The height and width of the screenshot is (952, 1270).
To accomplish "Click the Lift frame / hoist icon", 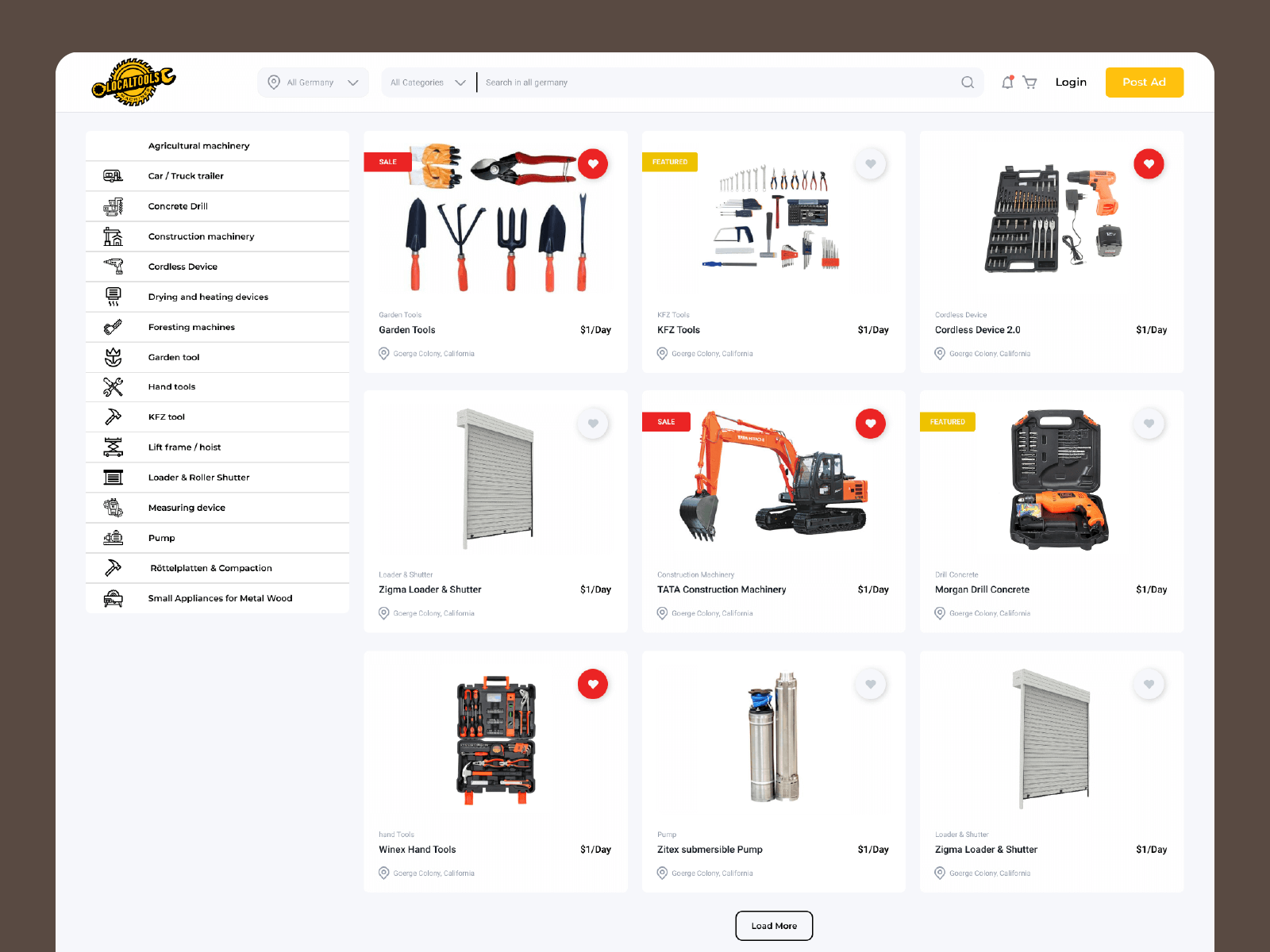I will pos(114,447).
